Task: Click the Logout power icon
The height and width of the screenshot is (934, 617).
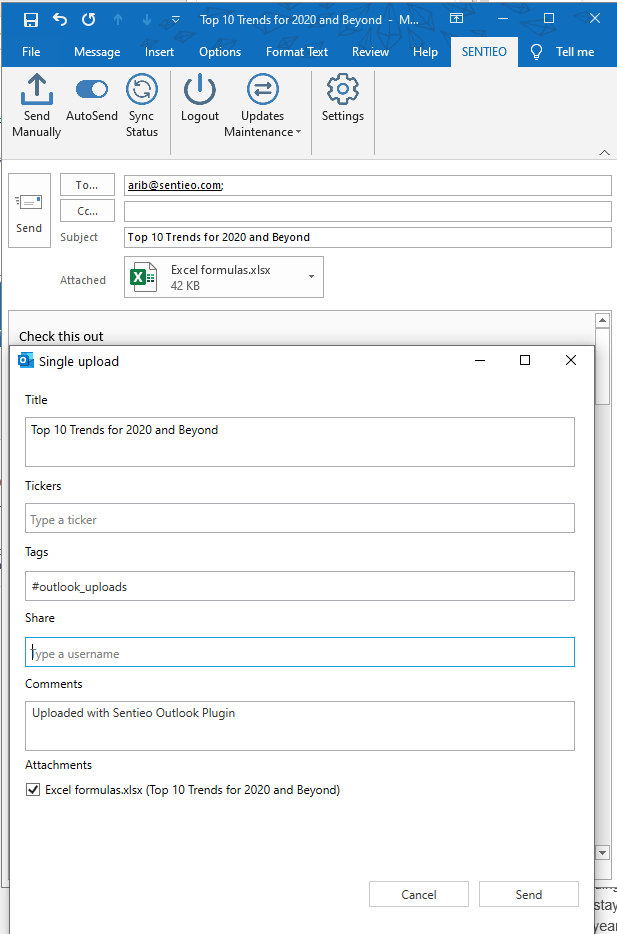Action: coord(200,89)
